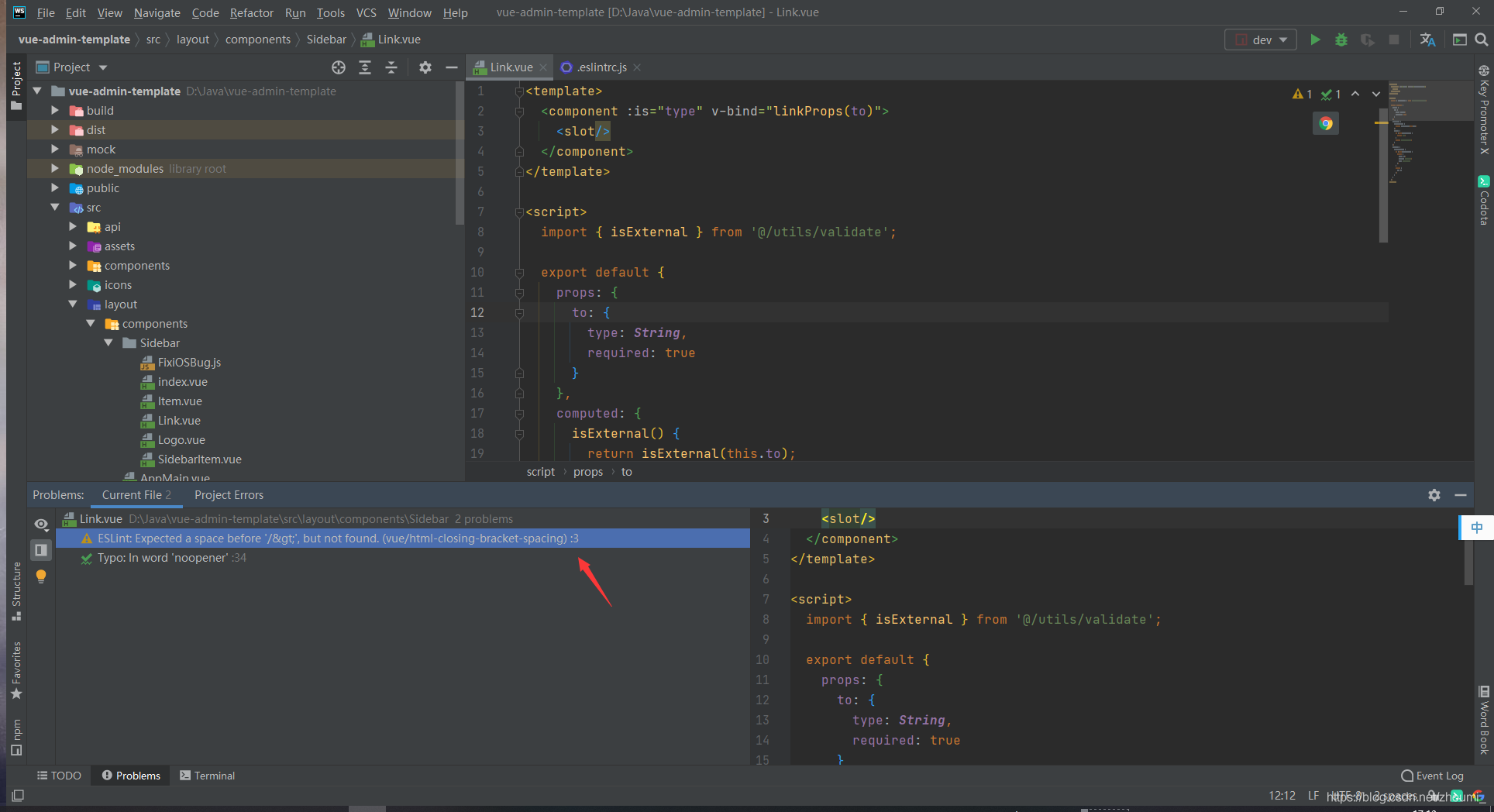Open the dev run configuration dropdown
Viewport: 1494px width, 812px height.
click(x=1261, y=40)
